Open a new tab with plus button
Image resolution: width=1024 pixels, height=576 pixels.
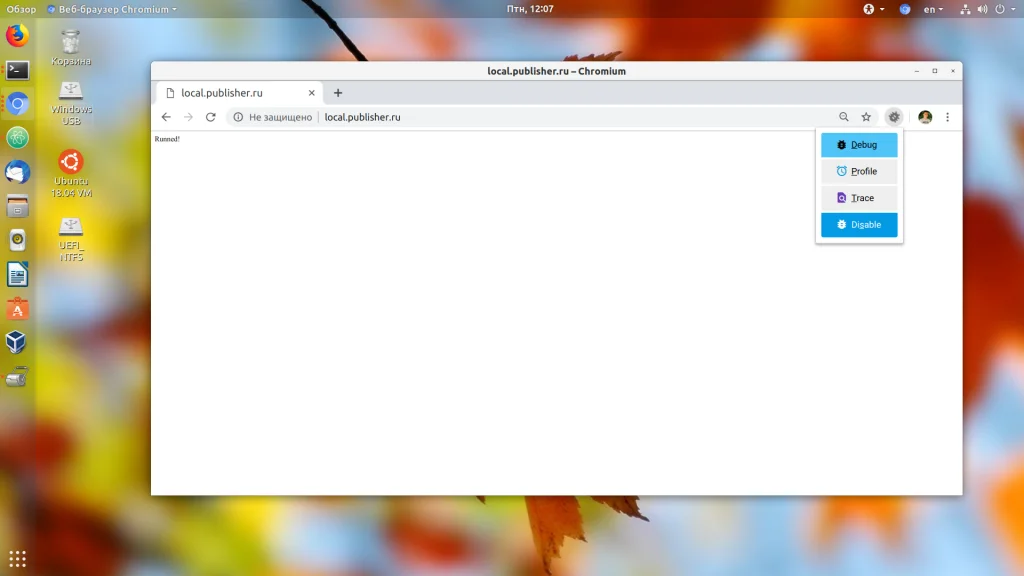(338, 93)
